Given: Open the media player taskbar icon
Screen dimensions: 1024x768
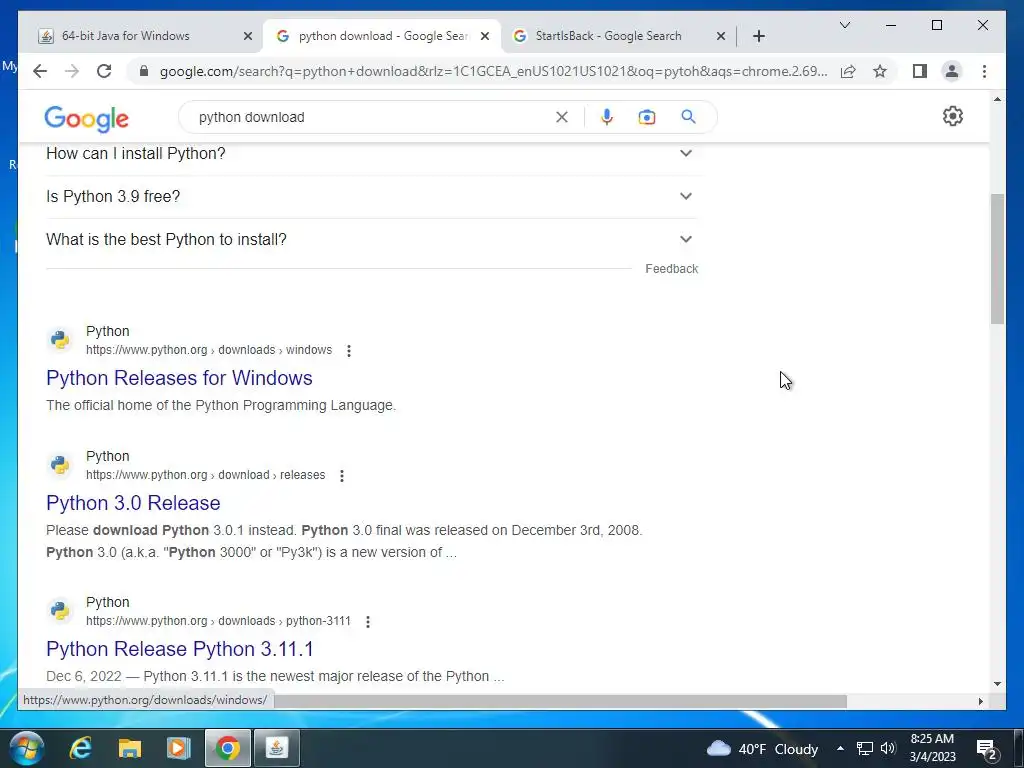Looking at the screenshot, I should click(178, 748).
